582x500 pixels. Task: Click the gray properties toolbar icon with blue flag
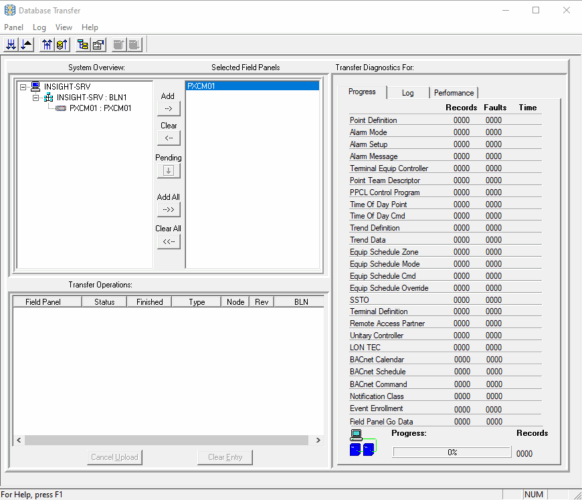[x=98, y=45]
